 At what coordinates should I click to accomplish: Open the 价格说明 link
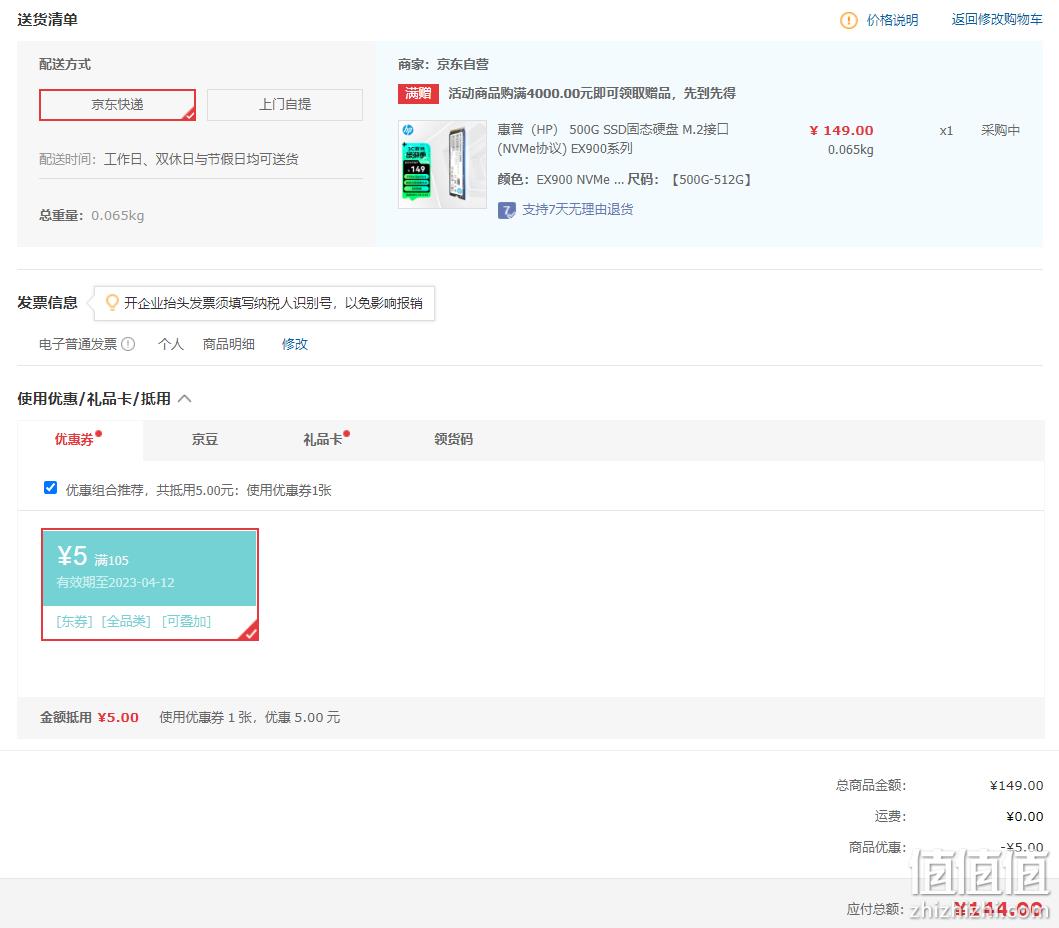892,20
